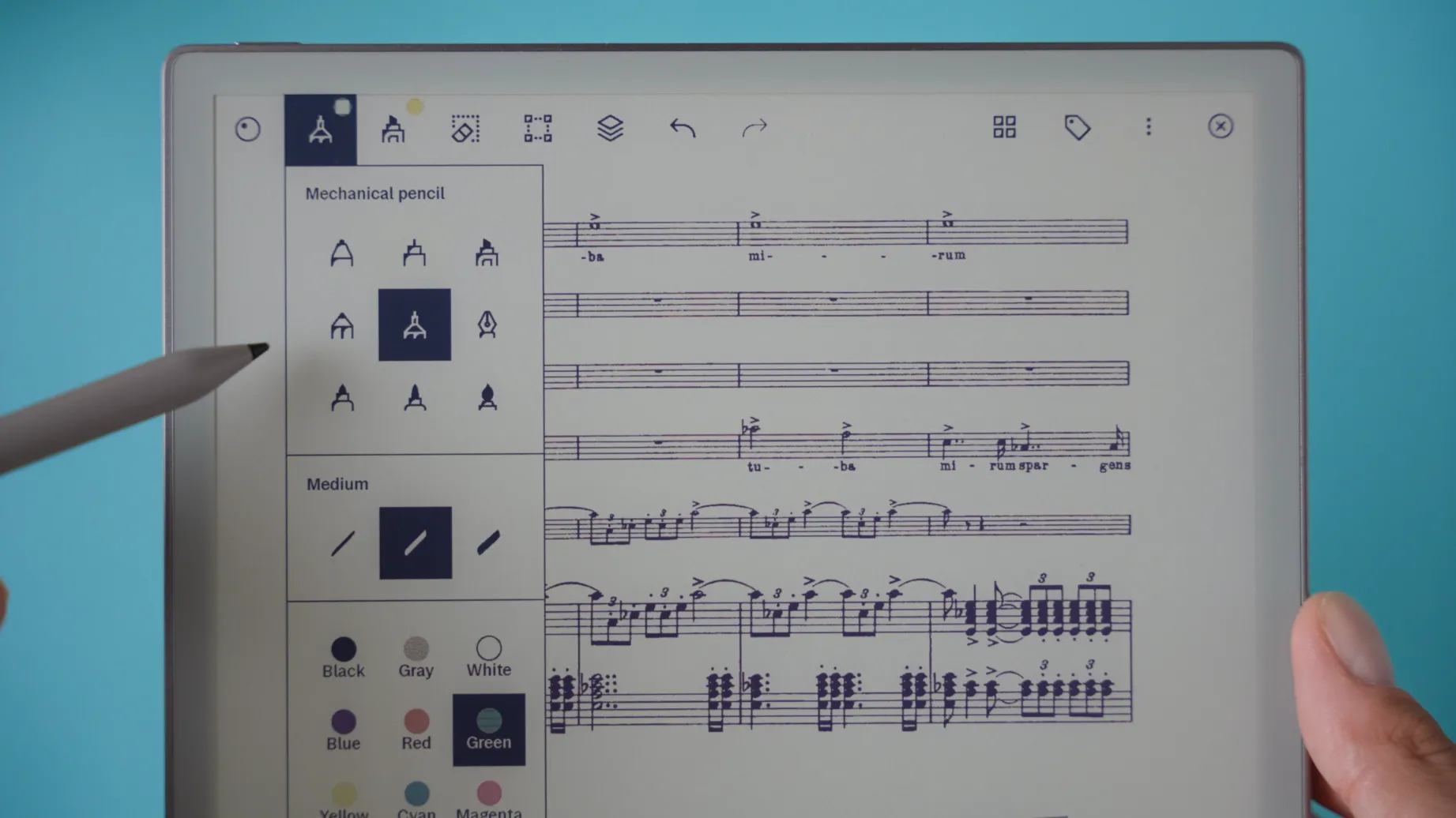This screenshot has height=818, width=1456.
Task: Choose the Yellow ink color
Action: [x=344, y=800]
